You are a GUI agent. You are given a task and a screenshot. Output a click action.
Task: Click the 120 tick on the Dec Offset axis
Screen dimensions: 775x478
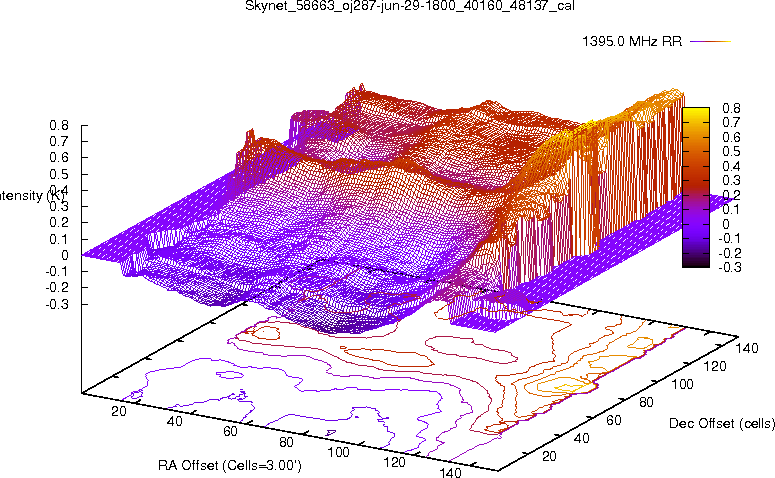[715, 366]
